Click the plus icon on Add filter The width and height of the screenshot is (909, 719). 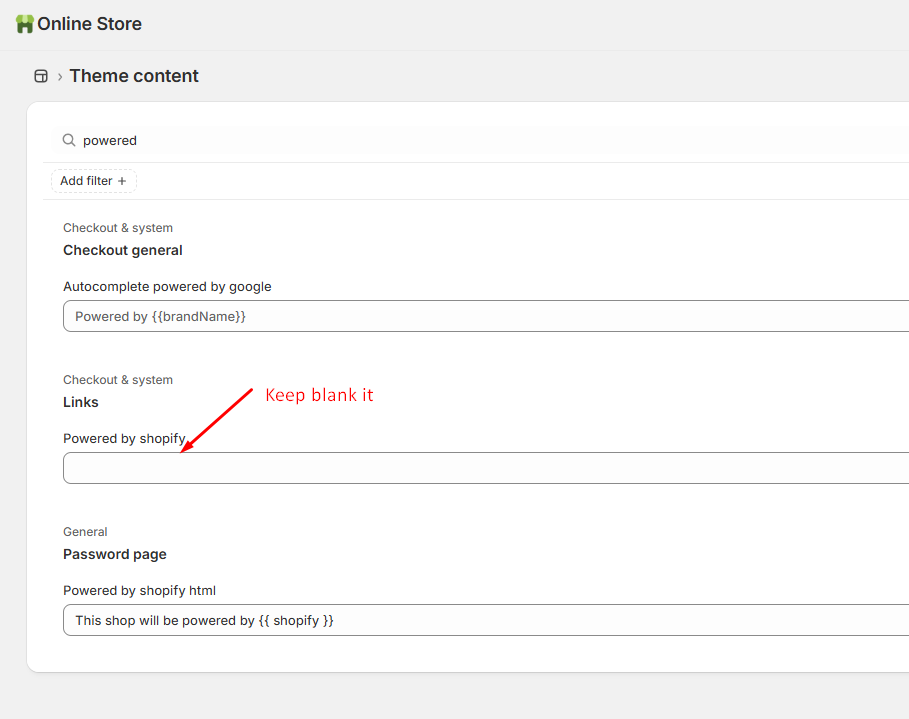tap(122, 181)
